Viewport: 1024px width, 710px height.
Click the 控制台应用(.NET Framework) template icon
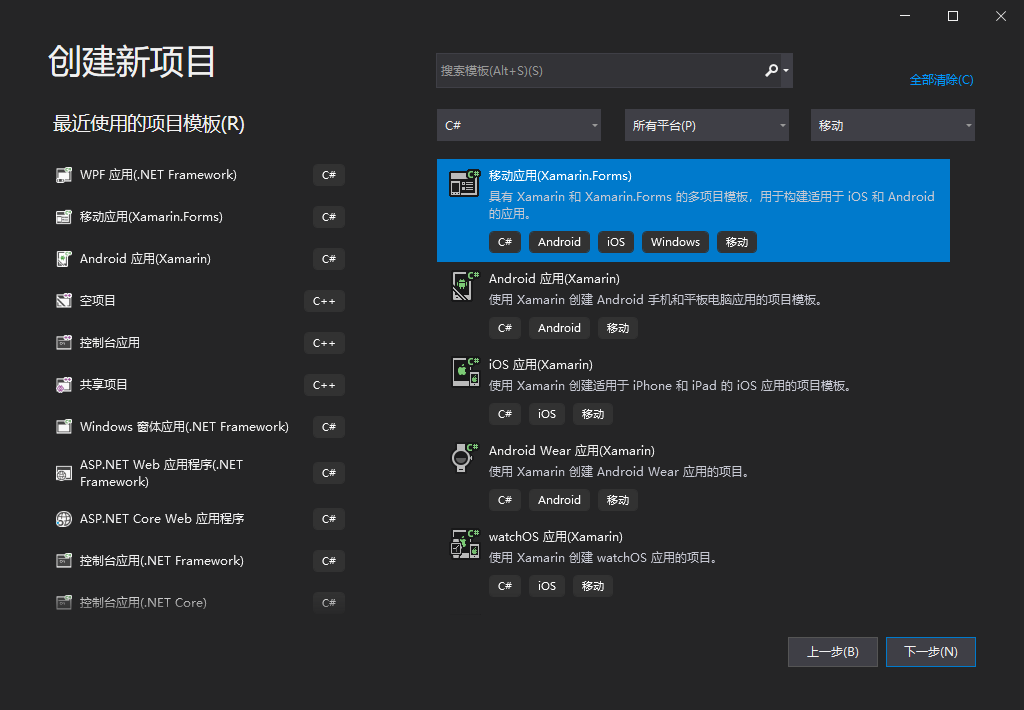63,560
